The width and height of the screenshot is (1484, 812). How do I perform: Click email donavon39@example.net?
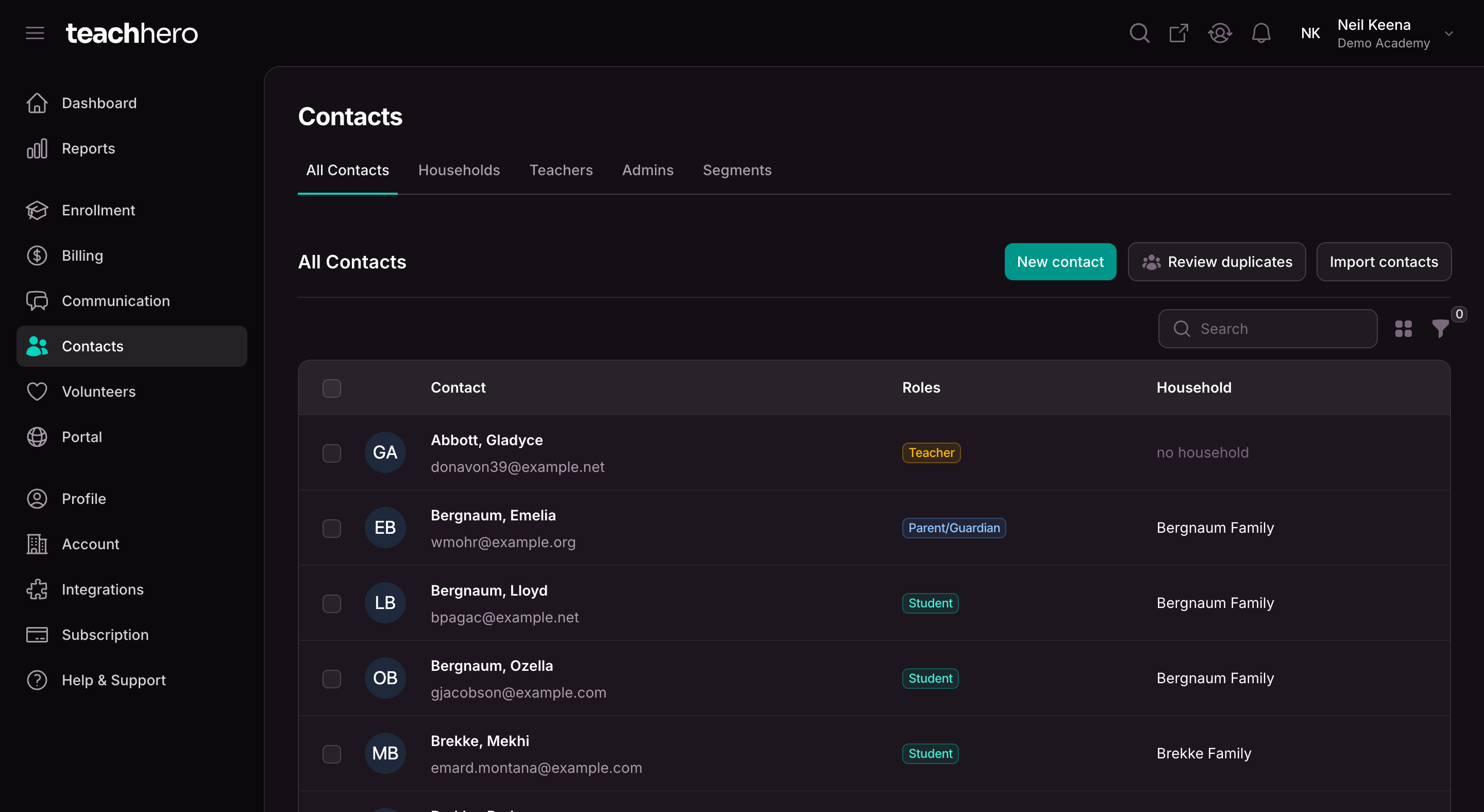click(x=517, y=467)
